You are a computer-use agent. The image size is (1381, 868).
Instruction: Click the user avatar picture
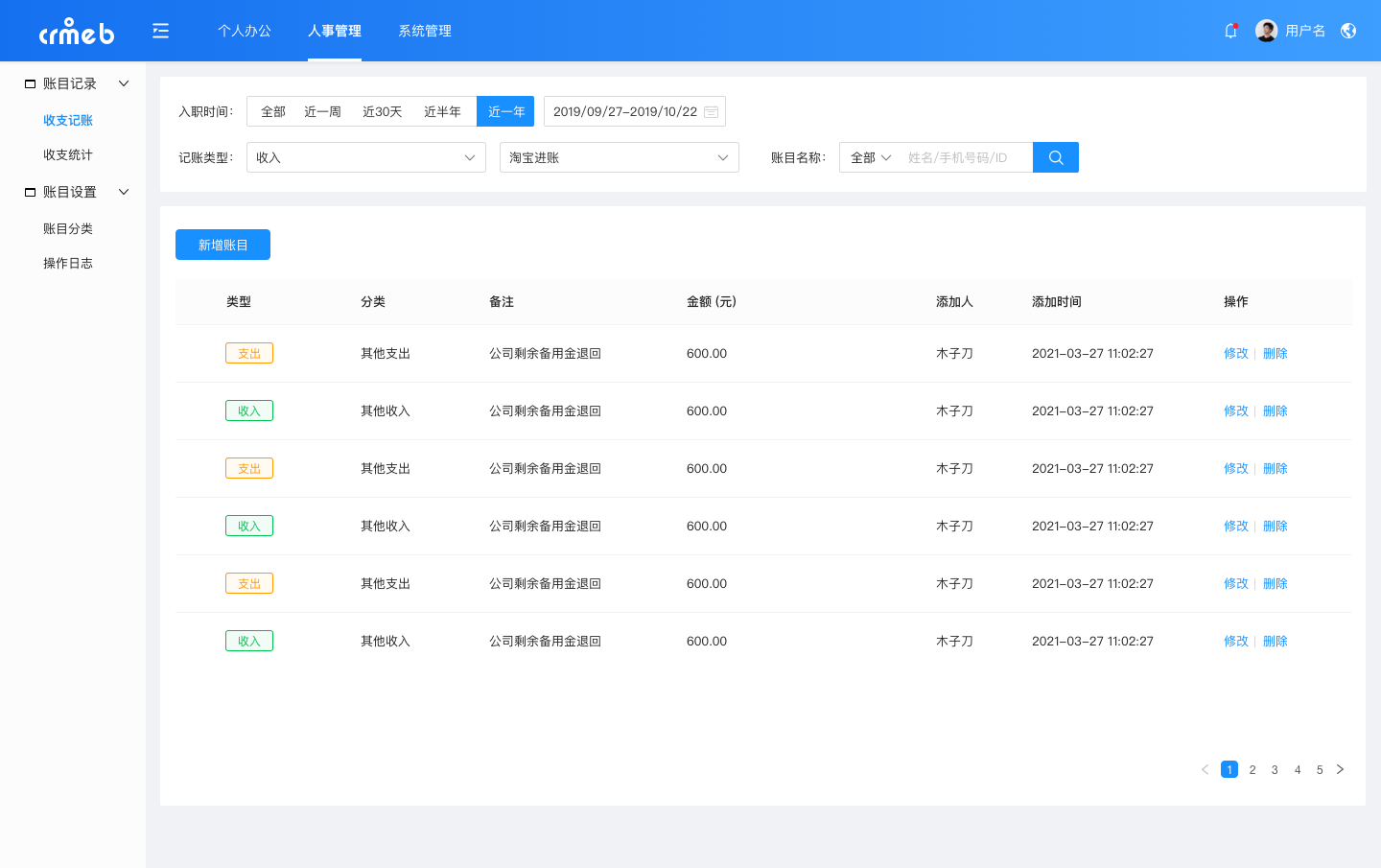coord(1266,31)
